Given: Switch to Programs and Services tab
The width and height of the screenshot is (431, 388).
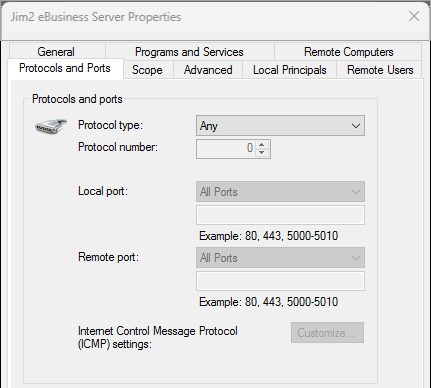Looking at the screenshot, I should pos(189,51).
